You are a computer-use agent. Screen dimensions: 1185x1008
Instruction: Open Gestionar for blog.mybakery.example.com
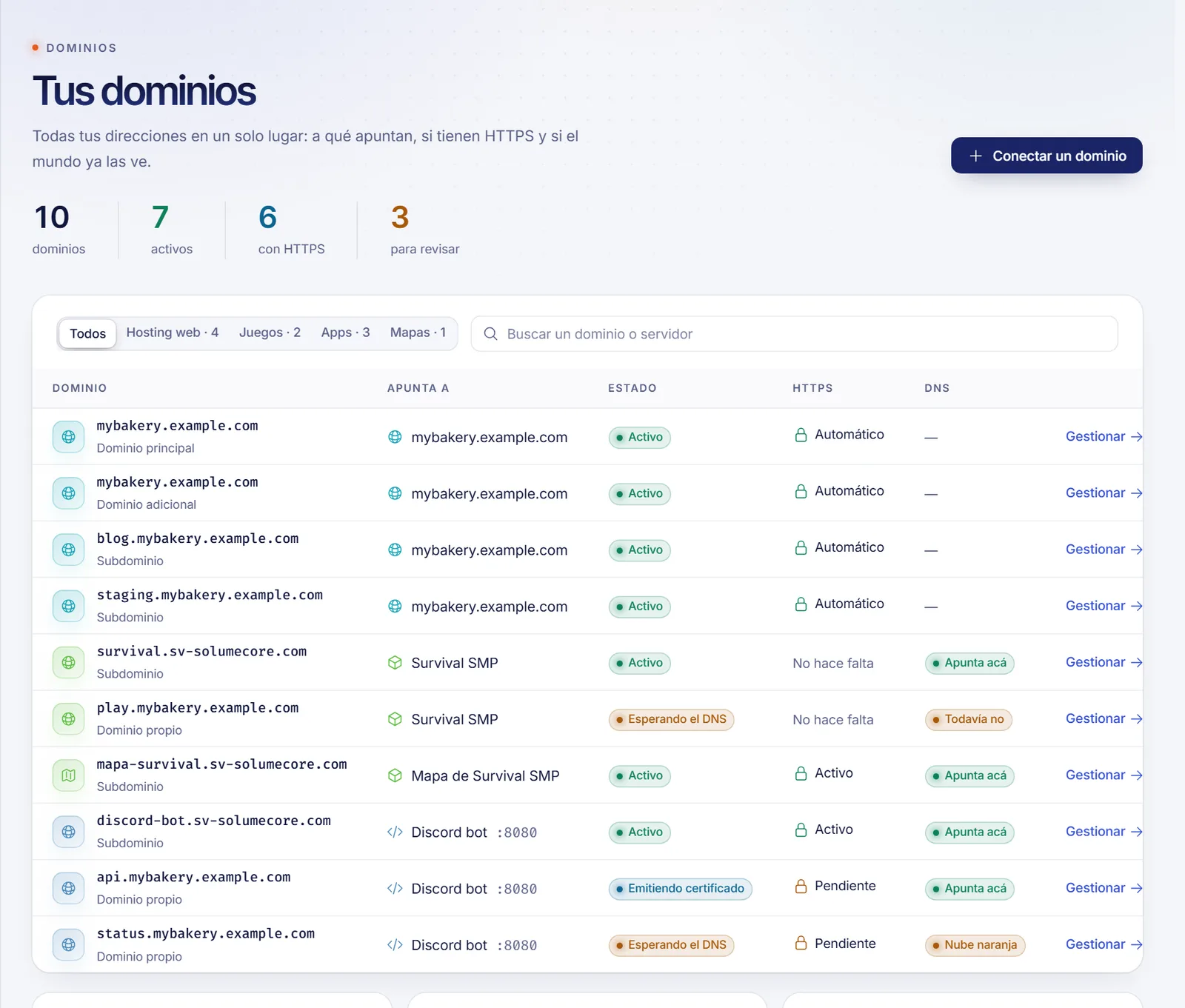(1104, 549)
